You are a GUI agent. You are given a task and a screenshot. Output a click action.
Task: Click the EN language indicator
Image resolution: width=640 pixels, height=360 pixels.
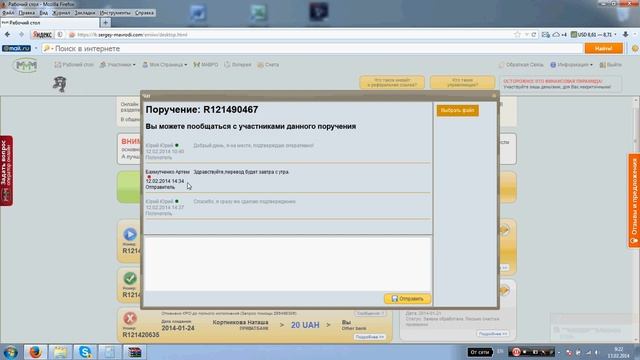500,352
